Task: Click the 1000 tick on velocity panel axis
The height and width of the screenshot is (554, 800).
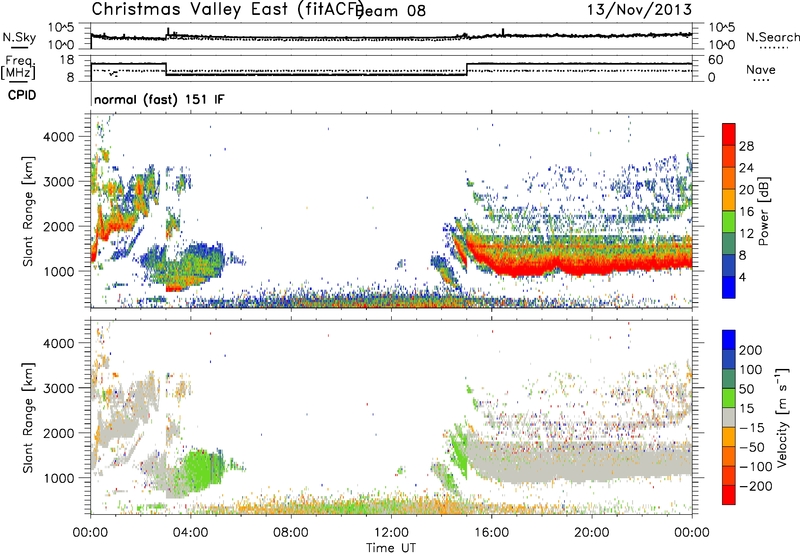Action: (x=58, y=478)
